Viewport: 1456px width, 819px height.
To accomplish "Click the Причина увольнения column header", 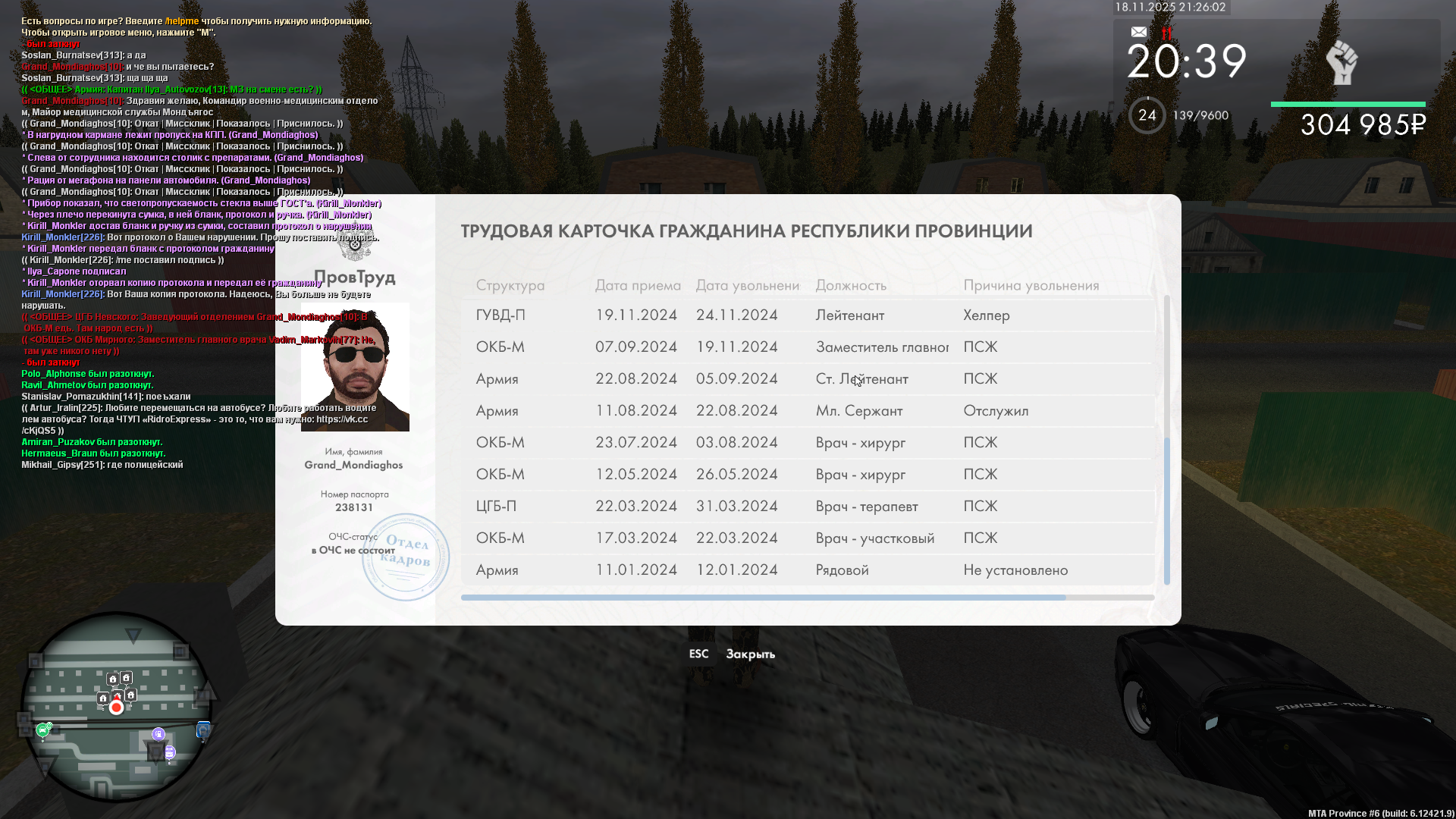I will (1031, 285).
